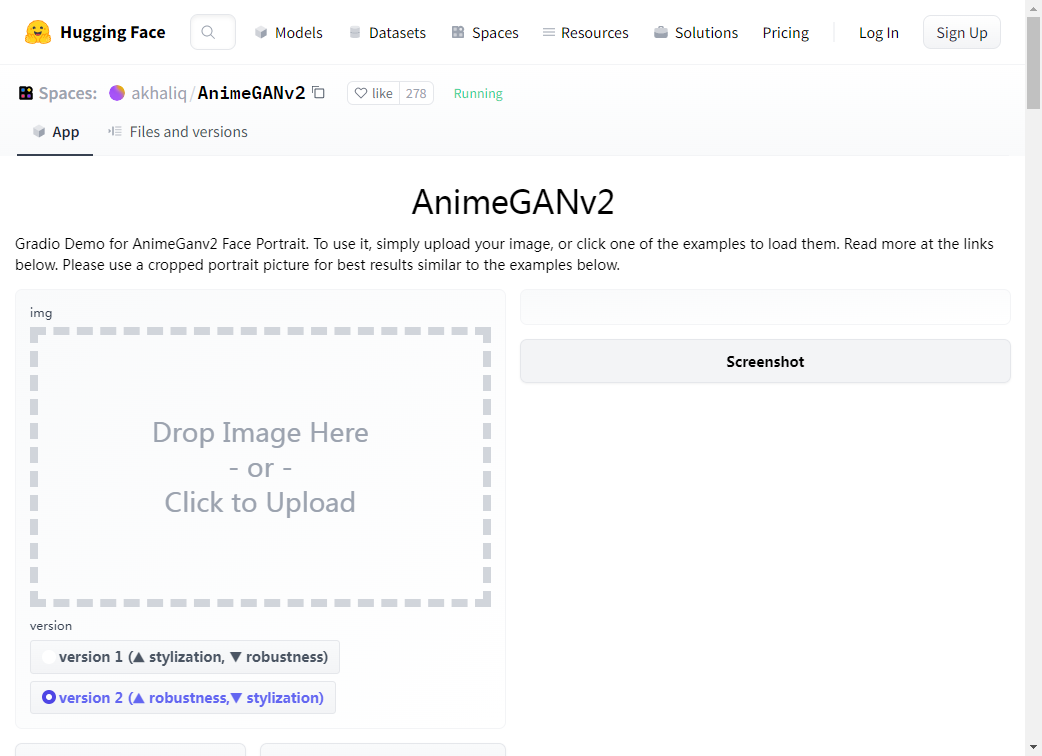Click the scrollbar down arrow
The image size is (1042, 756).
tap(1033, 747)
